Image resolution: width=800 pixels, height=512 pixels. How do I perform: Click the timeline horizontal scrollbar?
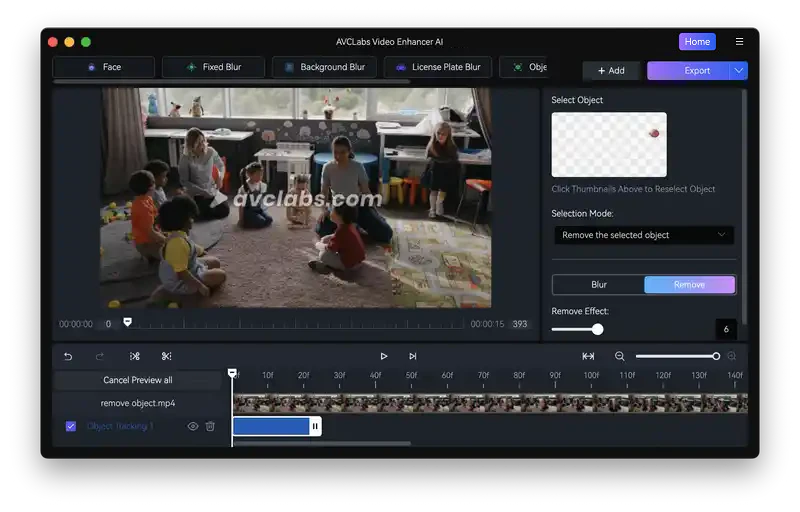pos(322,444)
